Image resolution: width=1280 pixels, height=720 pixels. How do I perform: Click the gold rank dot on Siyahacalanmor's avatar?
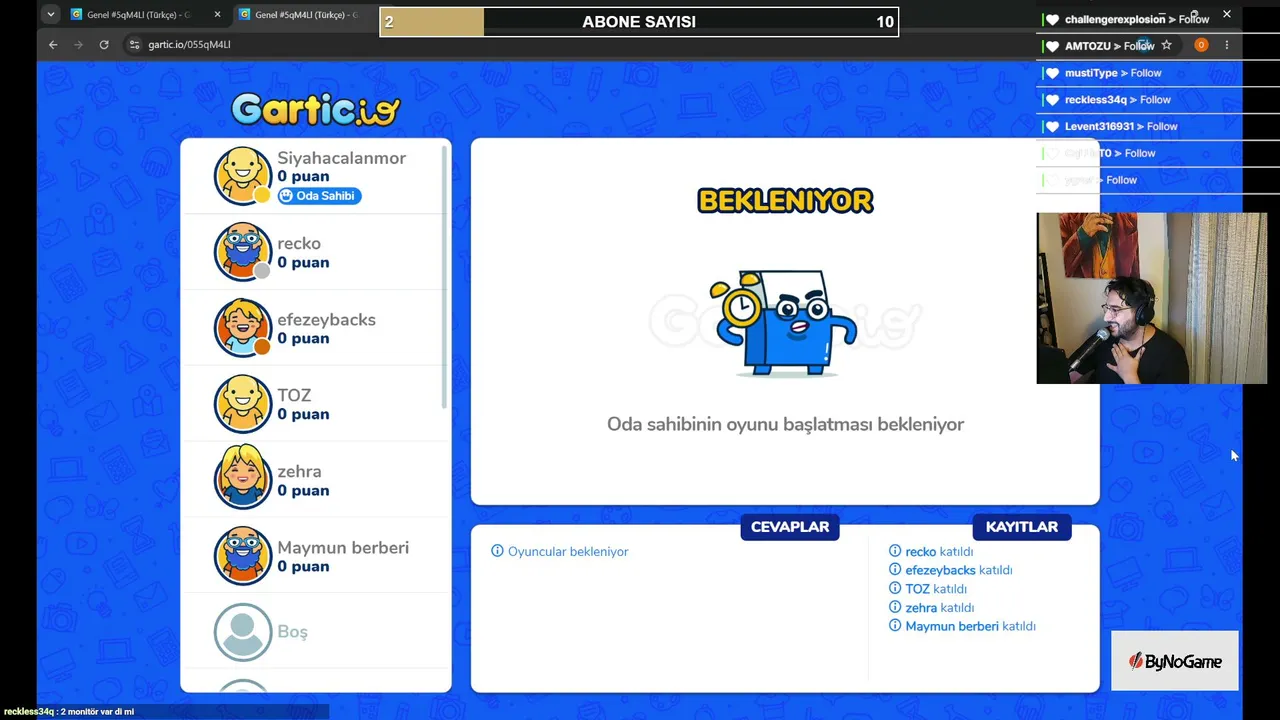(262, 195)
